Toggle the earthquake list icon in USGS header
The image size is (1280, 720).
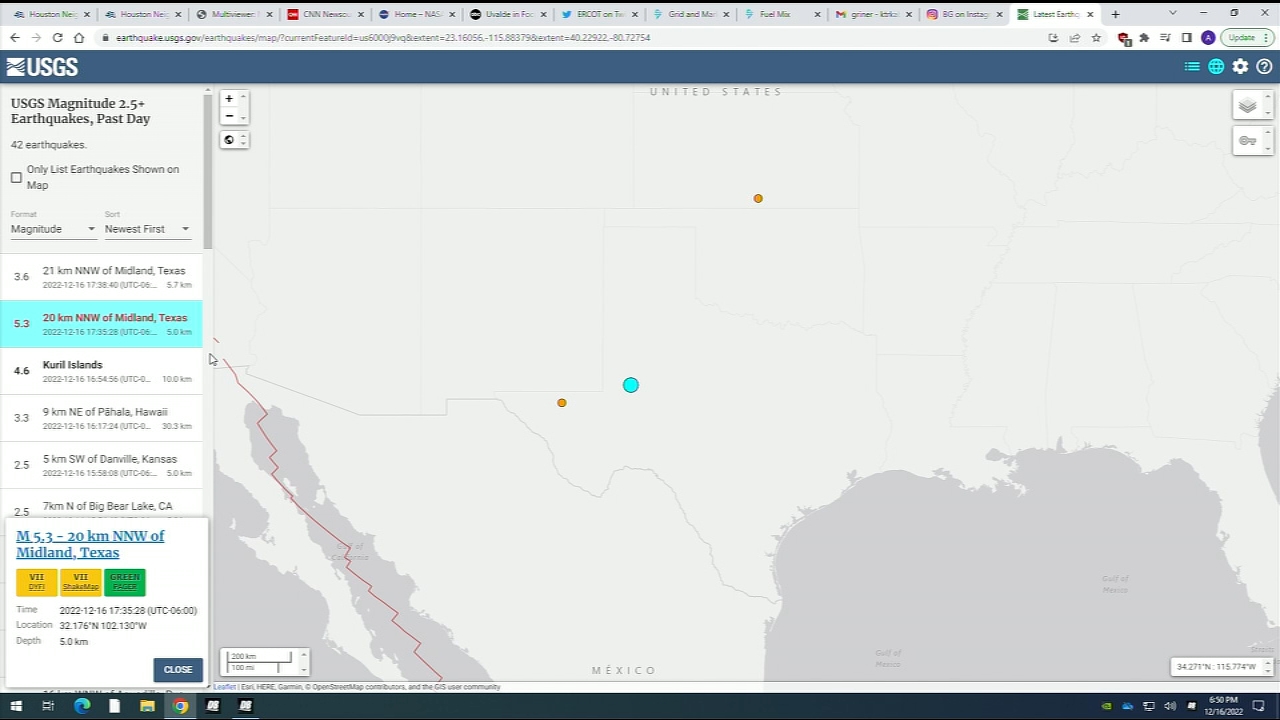[x=1192, y=67]
